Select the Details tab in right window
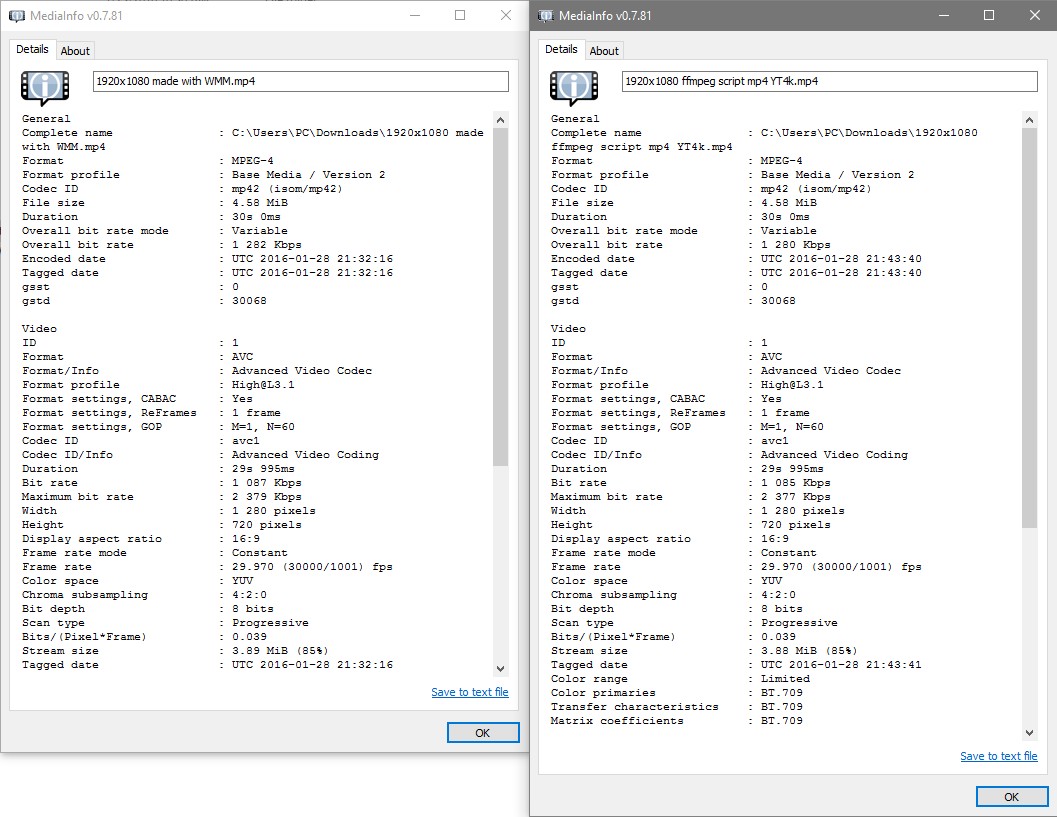This screenshot has width=1057, height=817. (562, 49)
